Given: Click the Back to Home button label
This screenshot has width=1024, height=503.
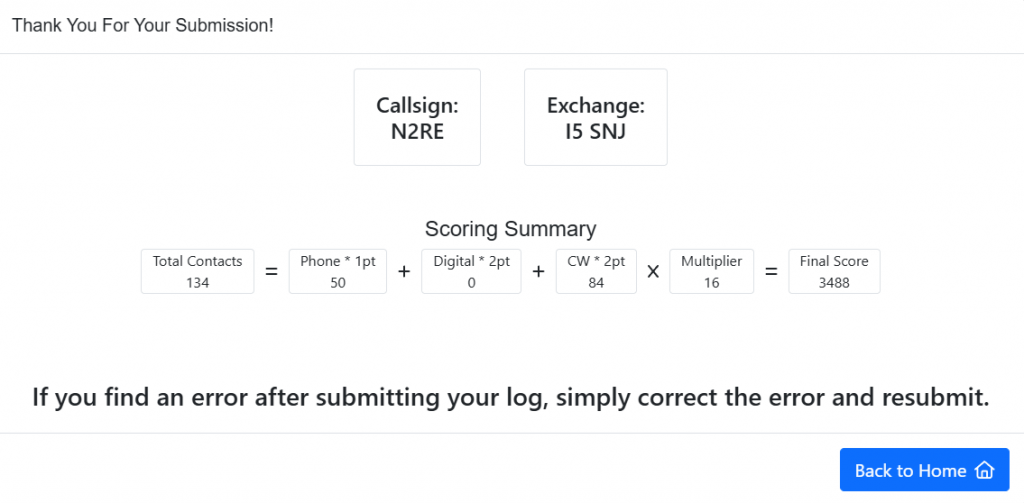Looking at the screenshot, I should [910, 470].
